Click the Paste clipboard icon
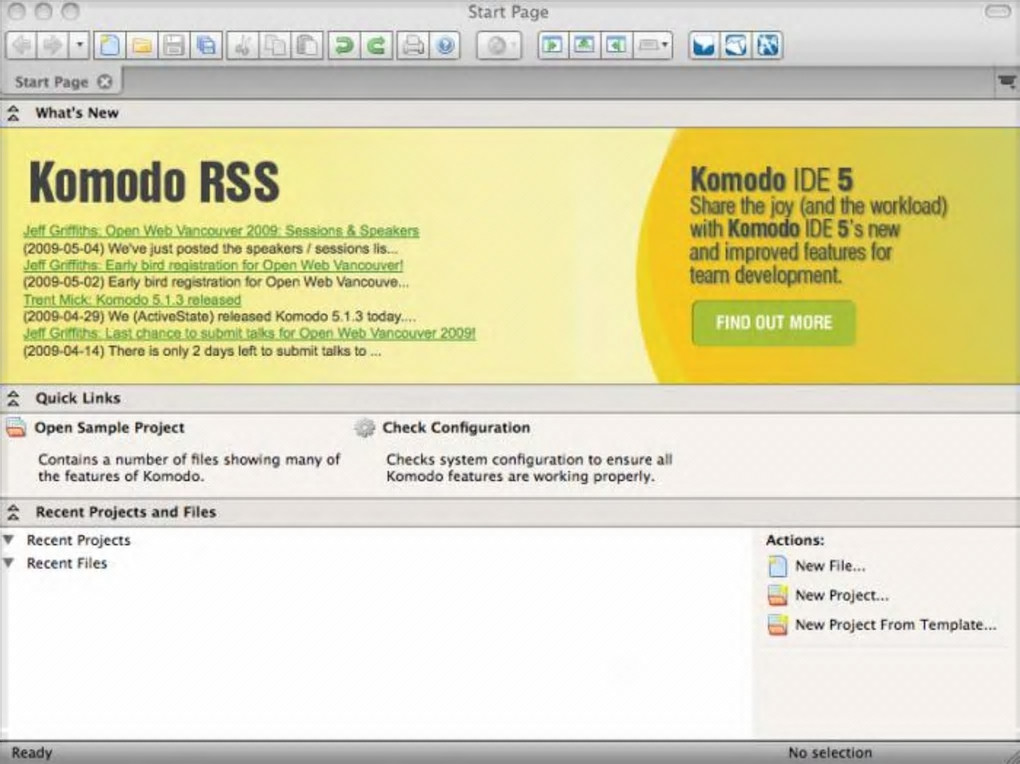 [x=306, y=46]
